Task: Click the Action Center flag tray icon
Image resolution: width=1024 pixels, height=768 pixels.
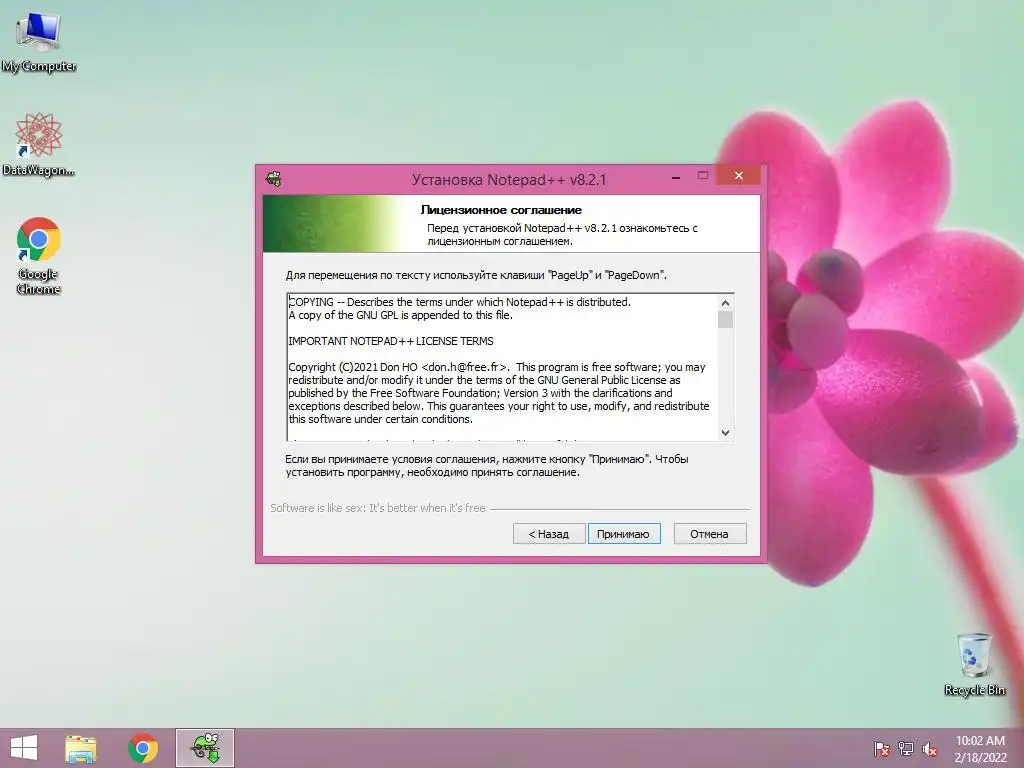Action: point(882,748)
